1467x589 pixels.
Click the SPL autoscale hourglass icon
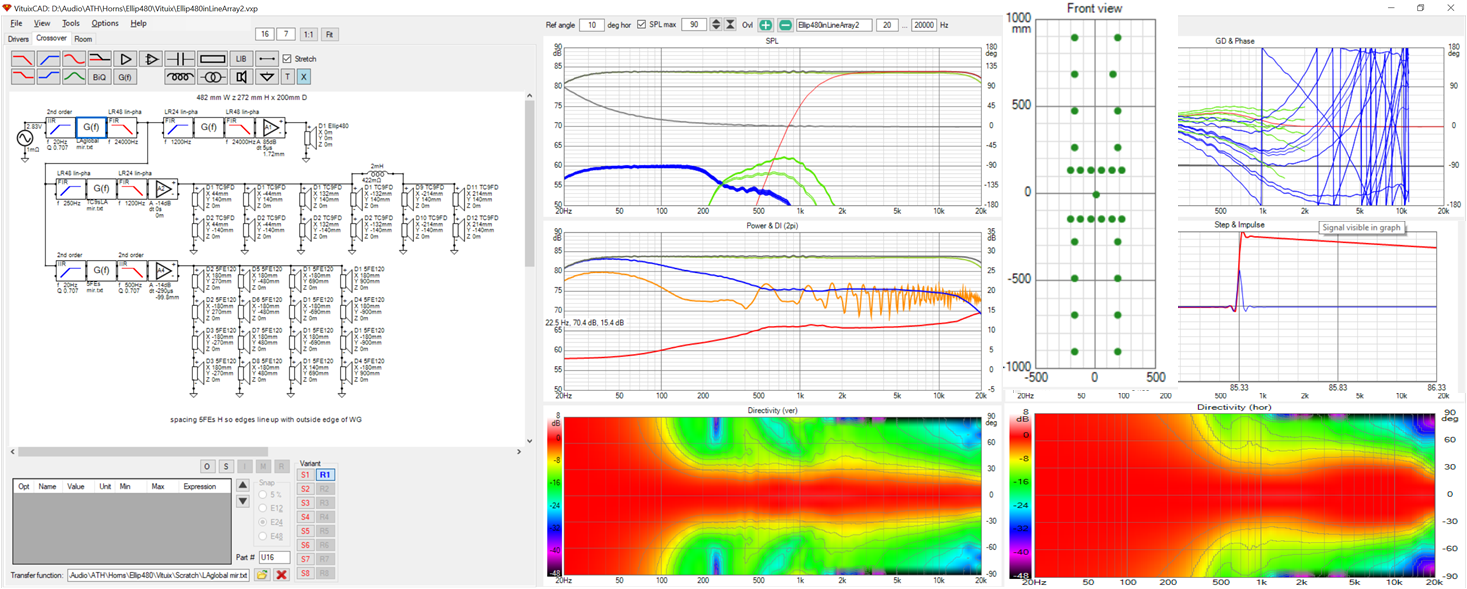pyautogui.click(x=730, y=25)
